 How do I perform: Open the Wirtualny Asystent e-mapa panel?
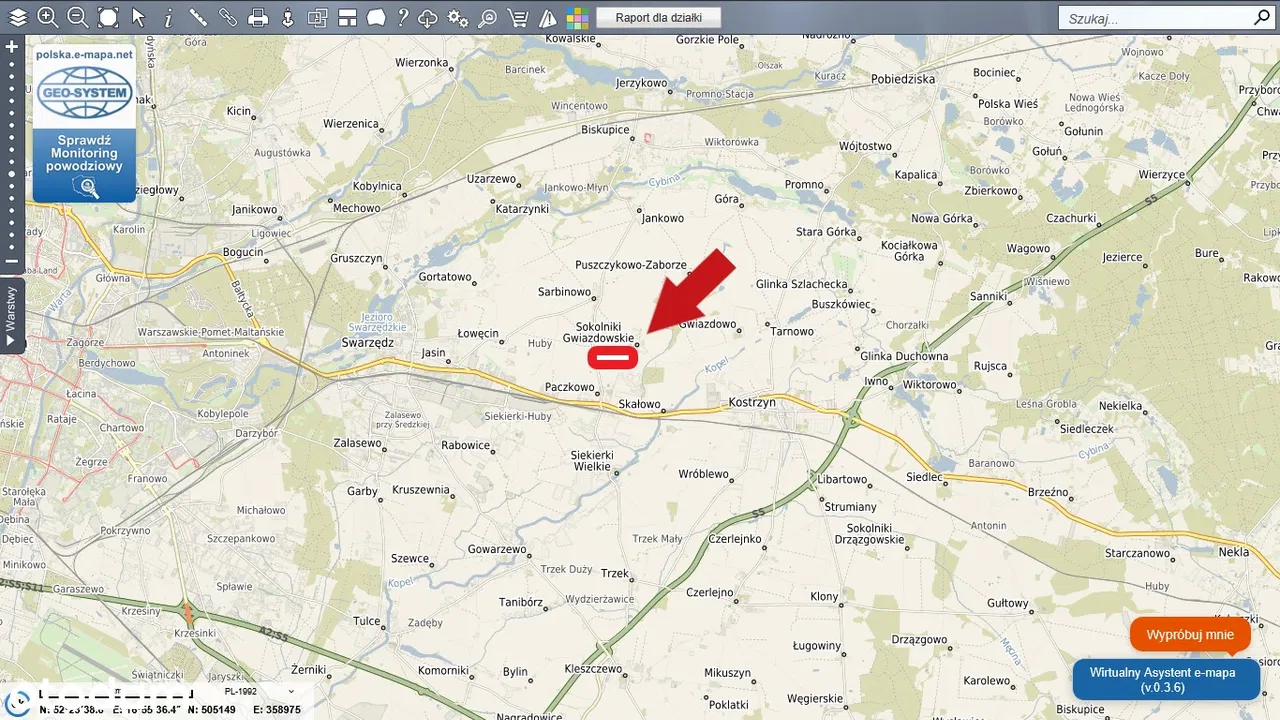click(x=1166, y=680)
